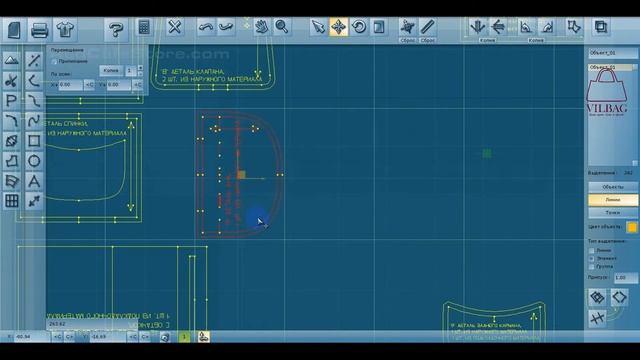Click the highlighted Линии button
This screenshot has width=640, height=360.
coord(613,200)
